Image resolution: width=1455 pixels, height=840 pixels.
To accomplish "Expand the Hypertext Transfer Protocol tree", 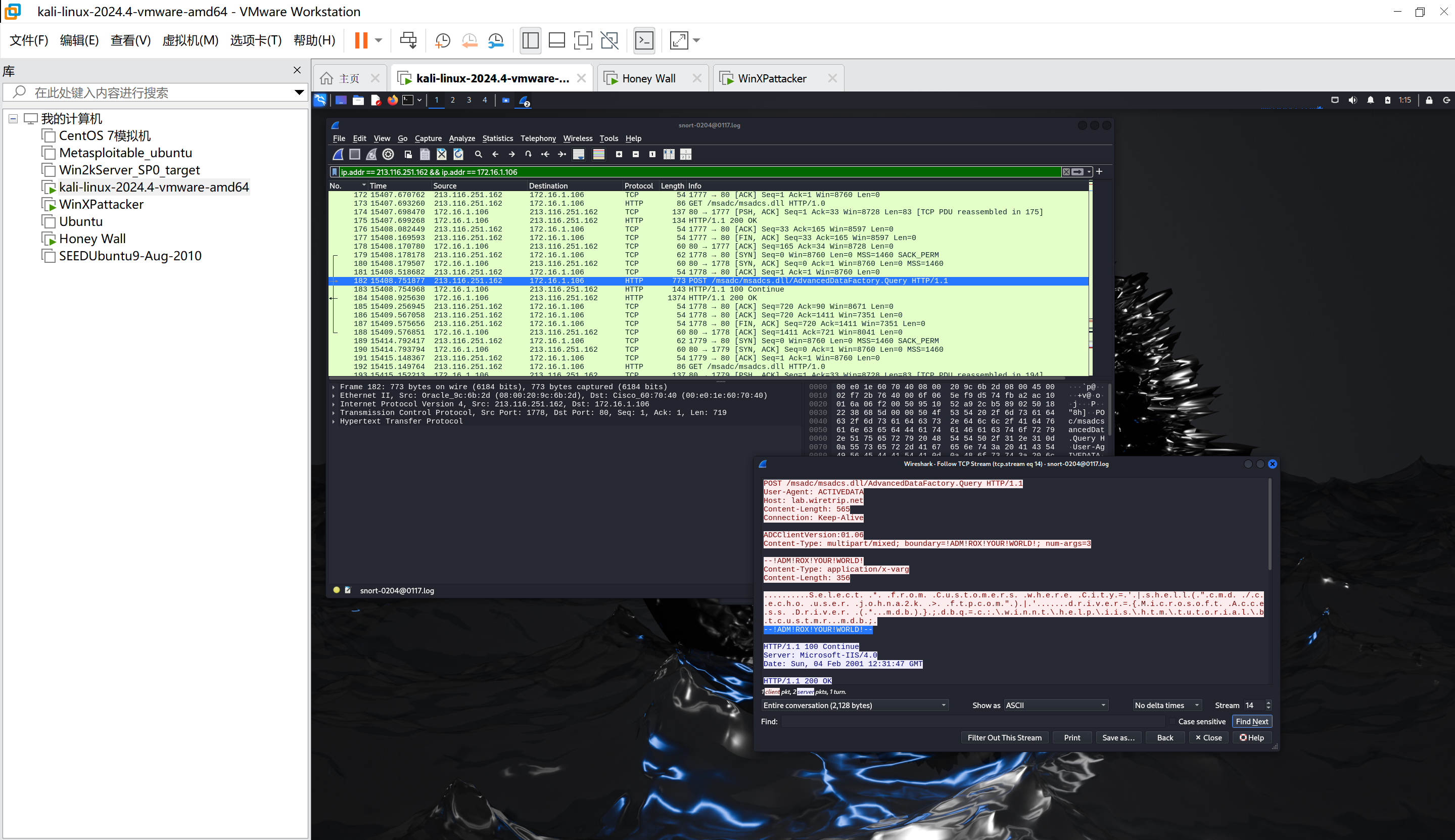I will click(334, 422).
